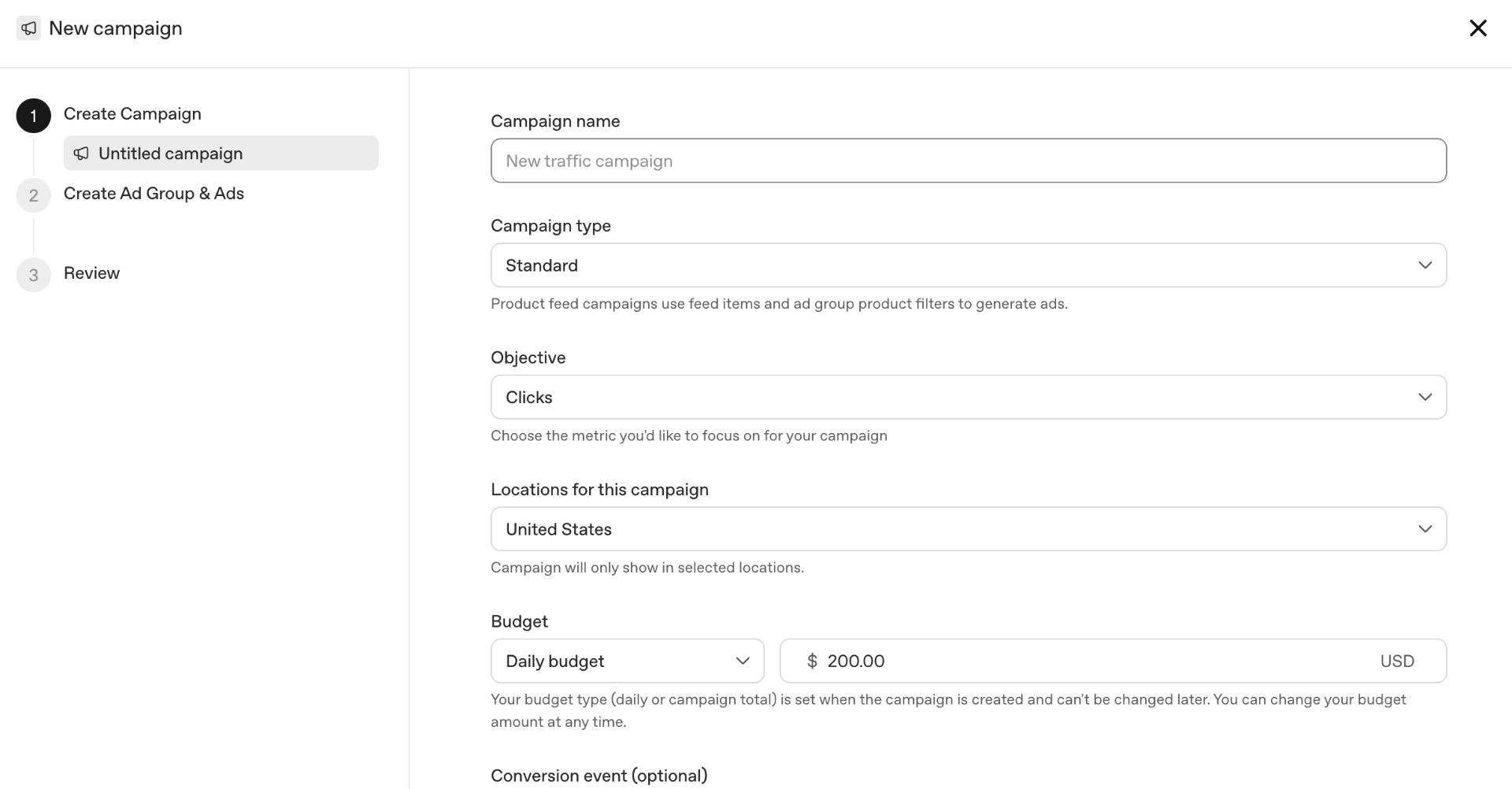Click the budget type explanation helper text
Image resolution: width=1512 pixels, height=789 pixels.
point(948,710)
